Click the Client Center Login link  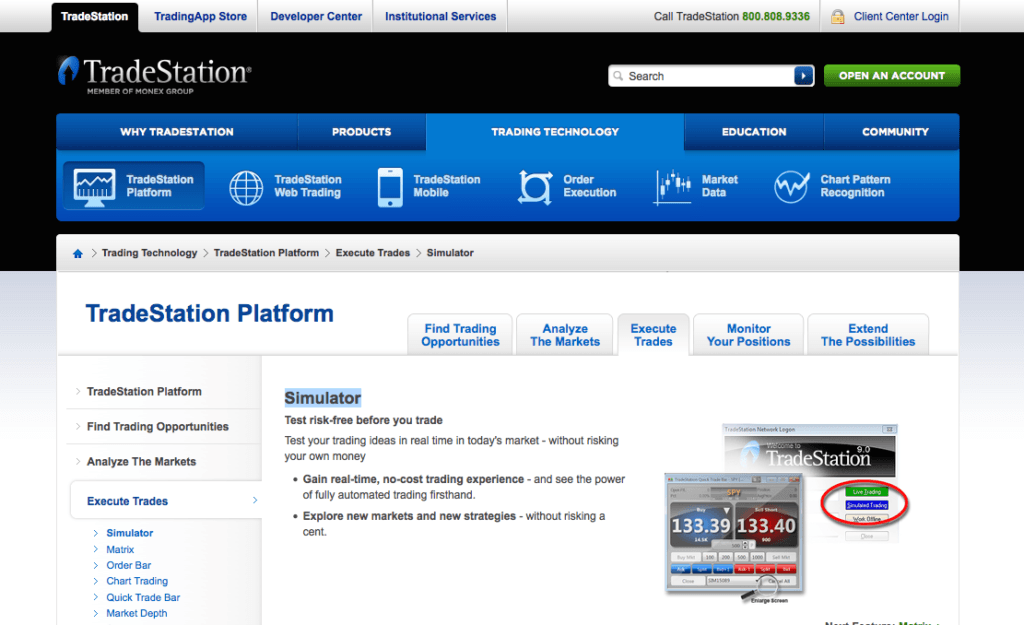pos(901,16)
